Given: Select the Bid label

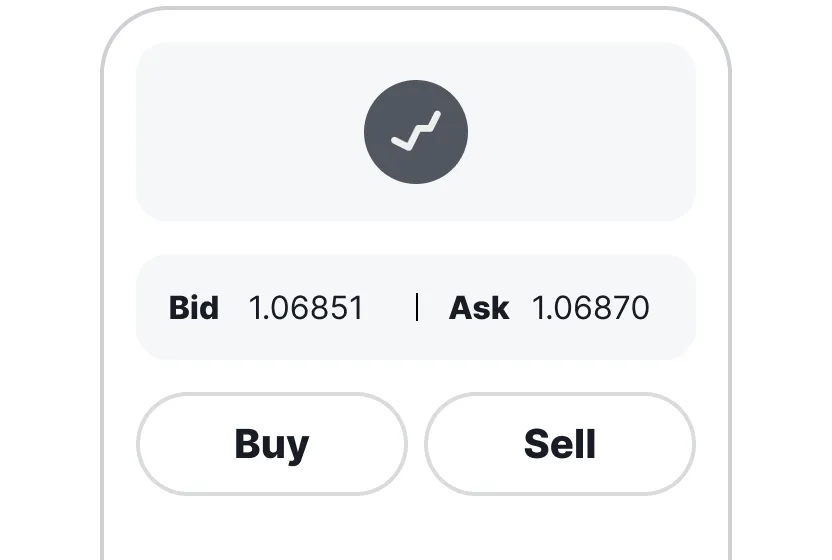Looking at the screenshot, I should (x=194, y=307).
